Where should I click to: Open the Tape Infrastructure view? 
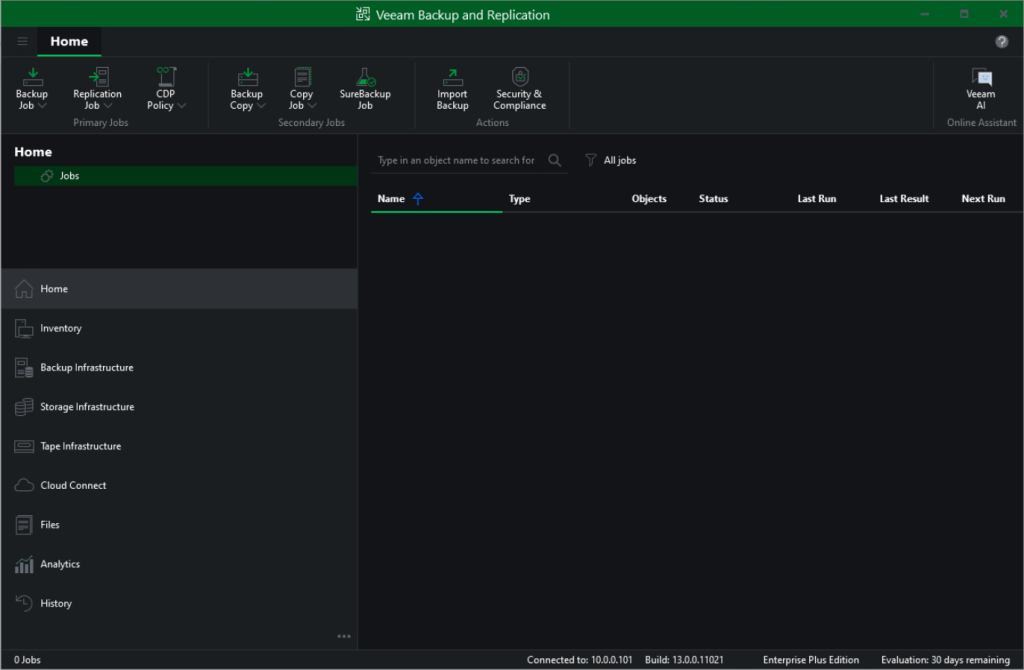[80, 446]
